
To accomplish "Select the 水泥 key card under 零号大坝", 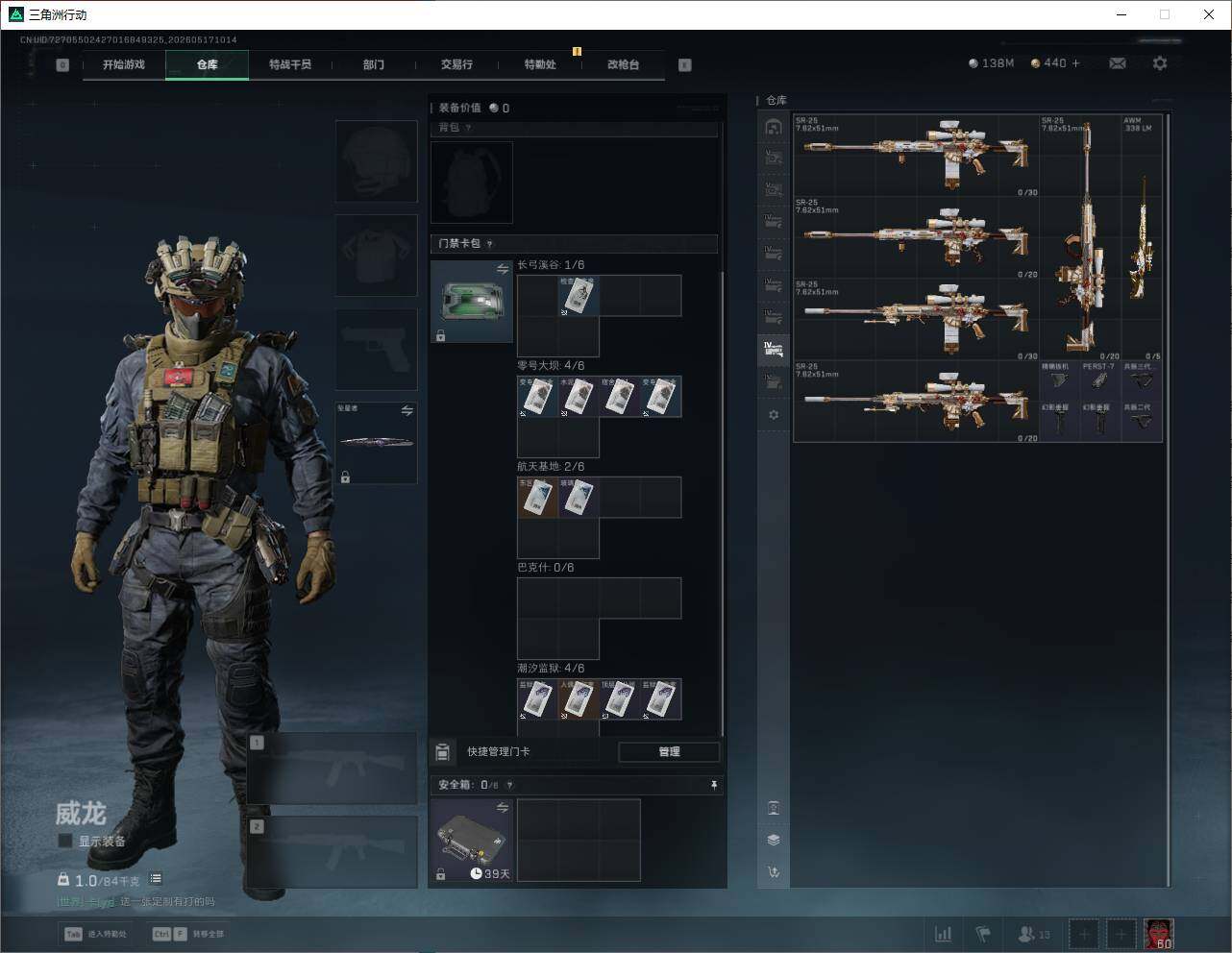I will tap(579, 397).
